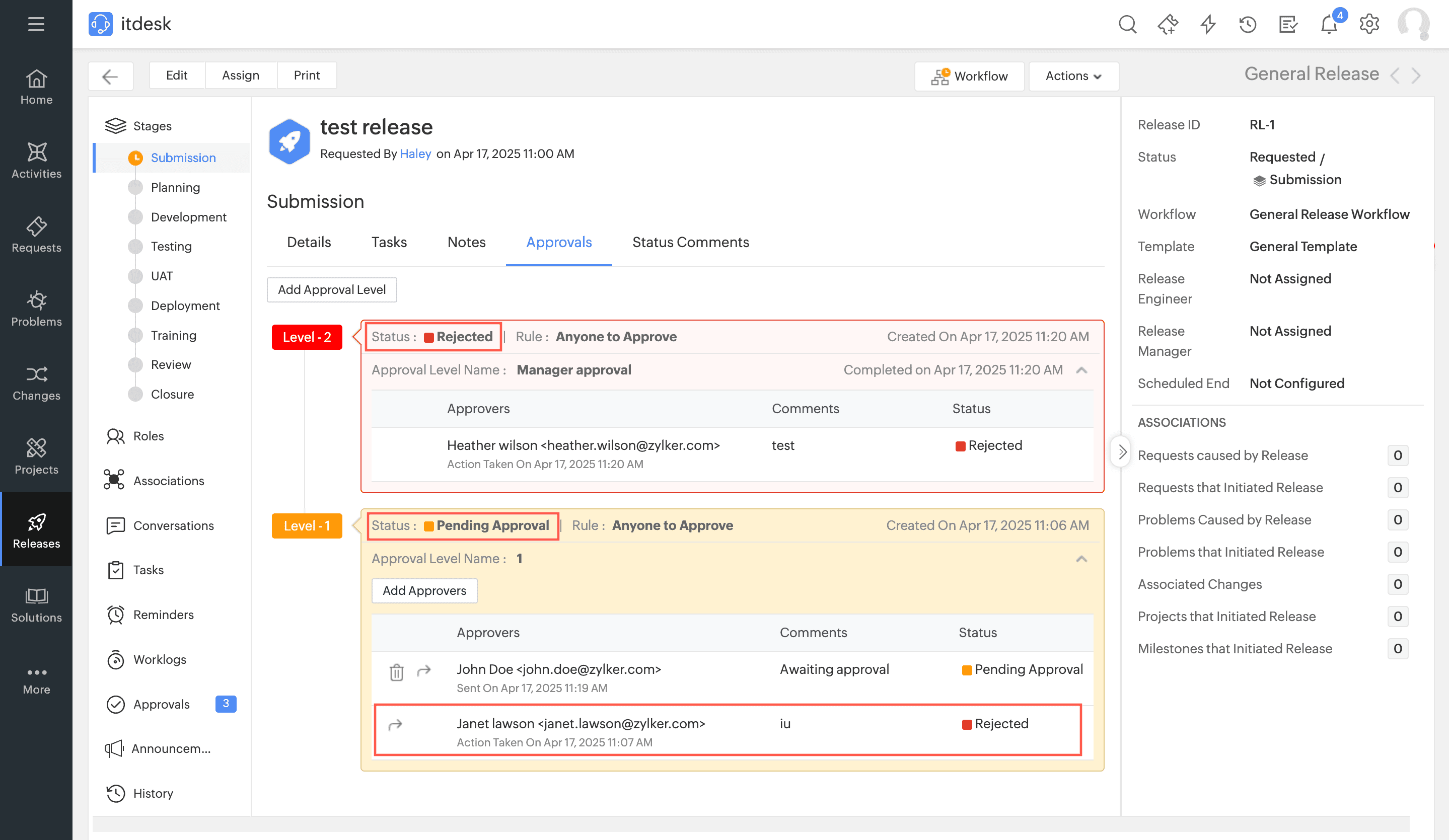Image resolution: width=1449 pixels, height=840 pixels.
Task: Collapse the Level-1 approval section
Action: pyautogui.click(x=1081, y=559)
